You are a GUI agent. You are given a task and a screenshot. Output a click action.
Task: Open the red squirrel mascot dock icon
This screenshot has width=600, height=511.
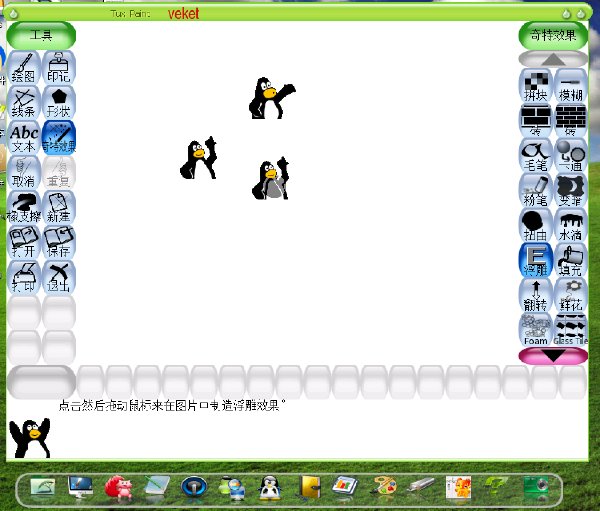[119, 487]
